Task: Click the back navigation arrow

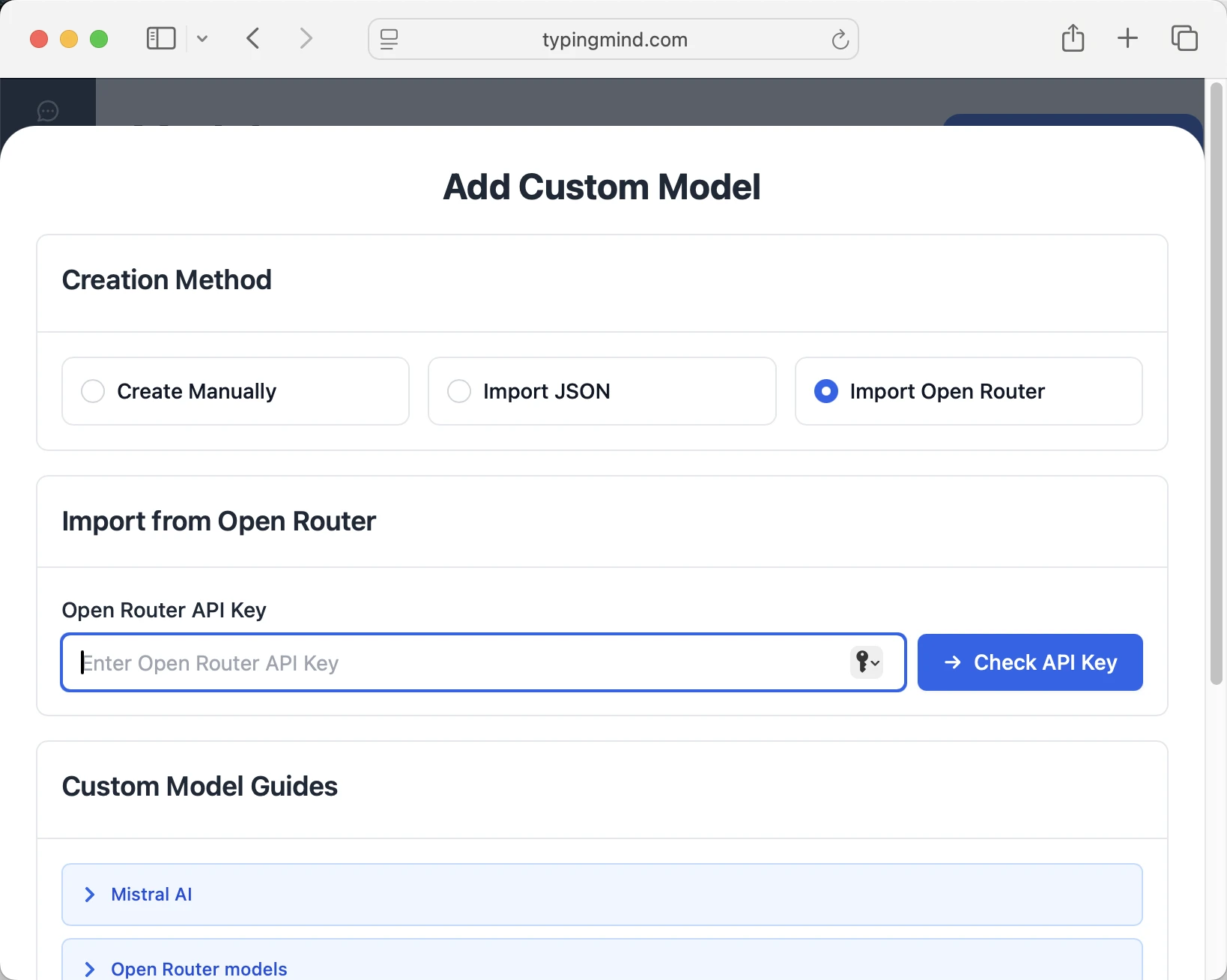Action: coord(252,38)
